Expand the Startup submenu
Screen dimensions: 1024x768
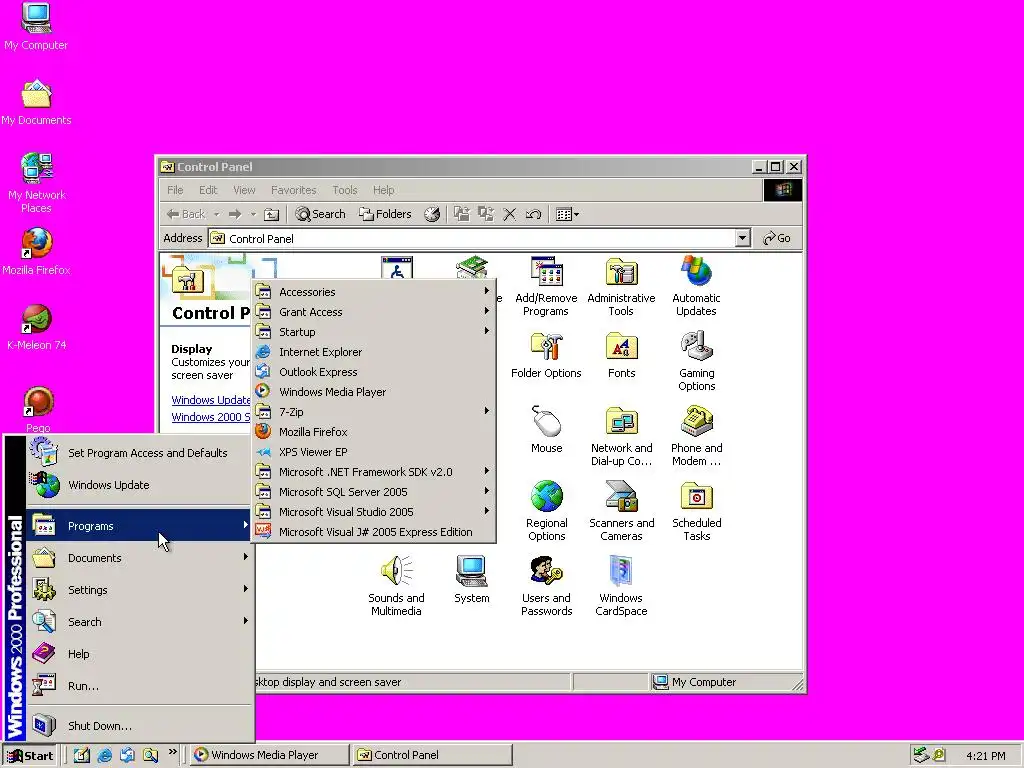374,332
